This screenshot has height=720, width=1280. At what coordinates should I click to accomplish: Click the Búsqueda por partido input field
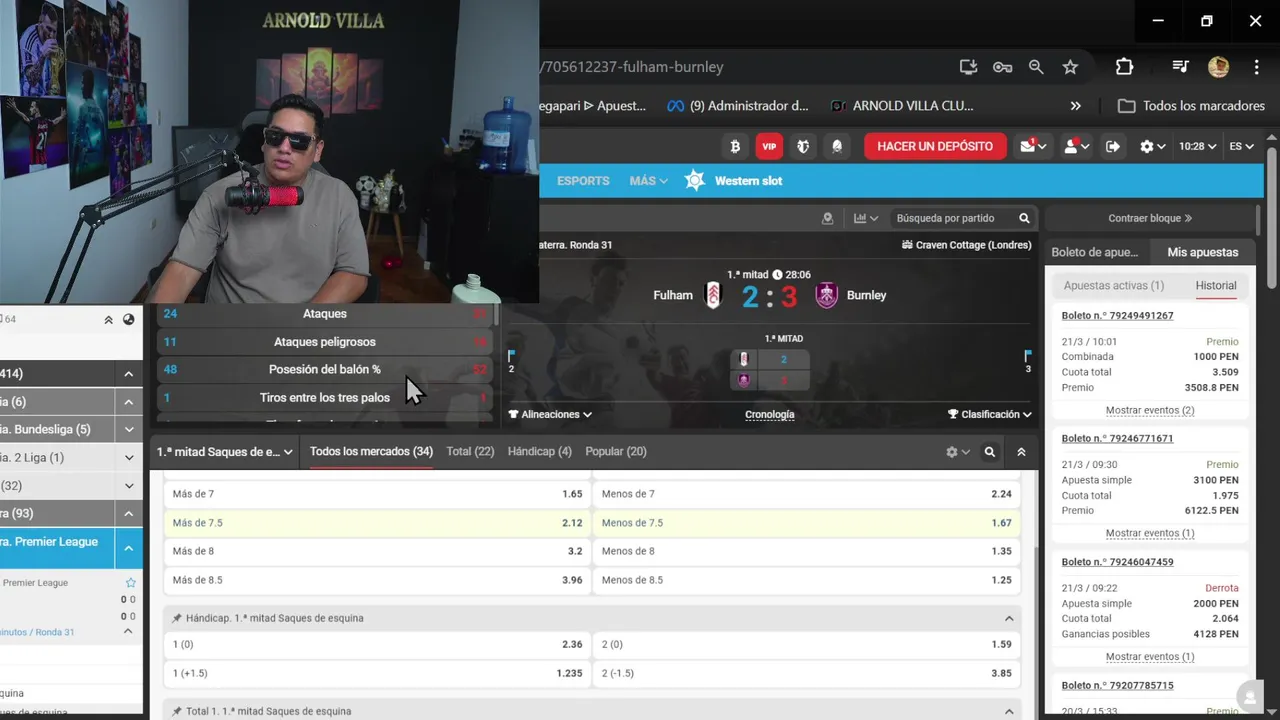(x=953, y=218)
